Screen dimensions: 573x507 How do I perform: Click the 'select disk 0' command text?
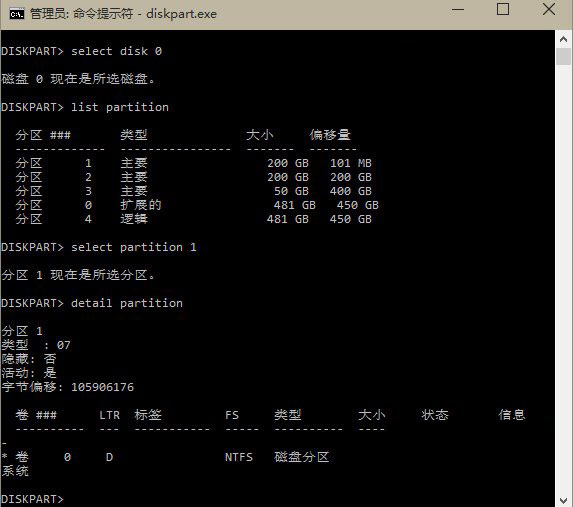117,51
